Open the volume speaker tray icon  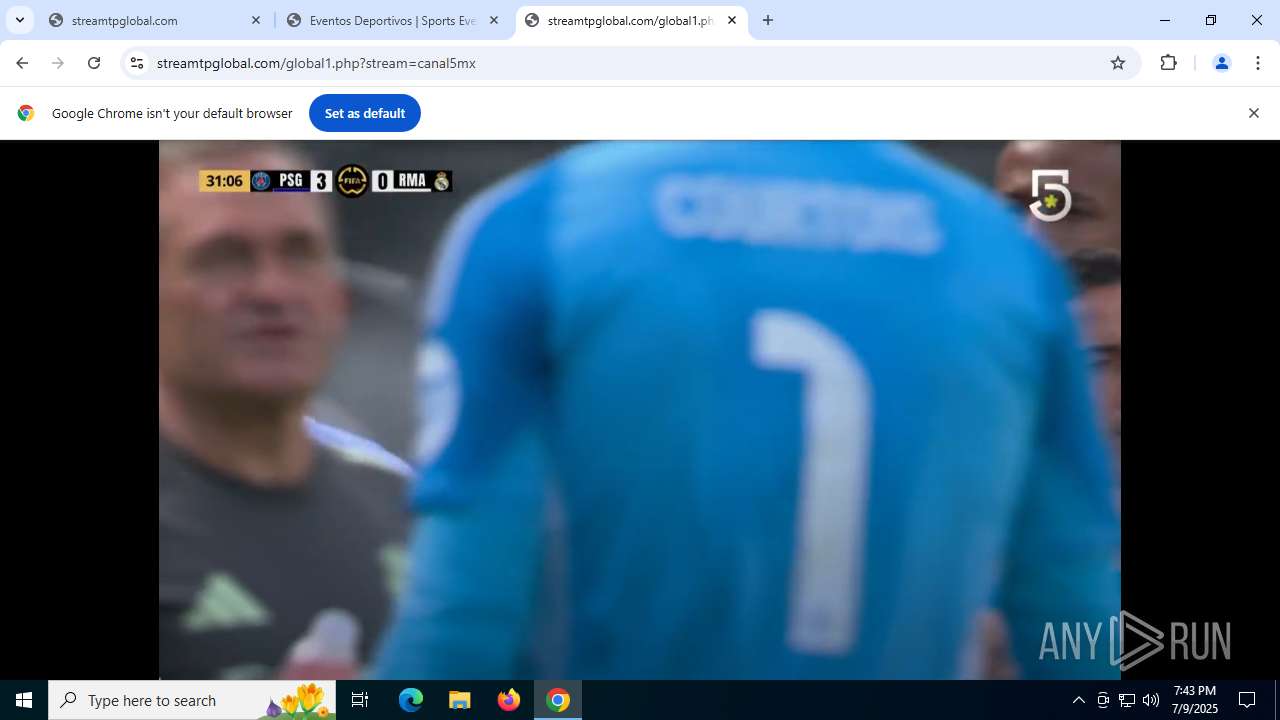tap(1151, 700)
